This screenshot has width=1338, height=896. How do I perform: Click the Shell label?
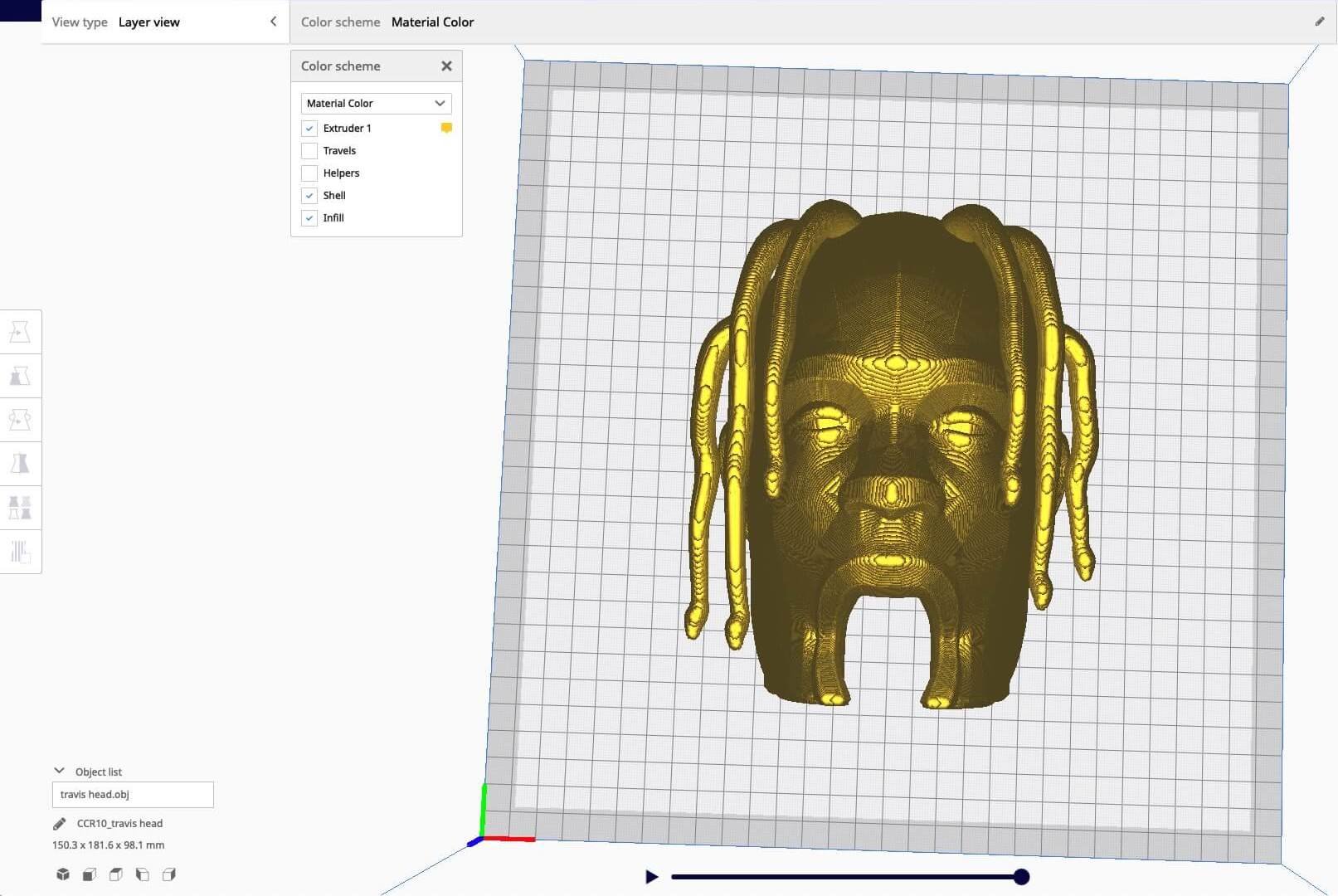tap(334, 196)
